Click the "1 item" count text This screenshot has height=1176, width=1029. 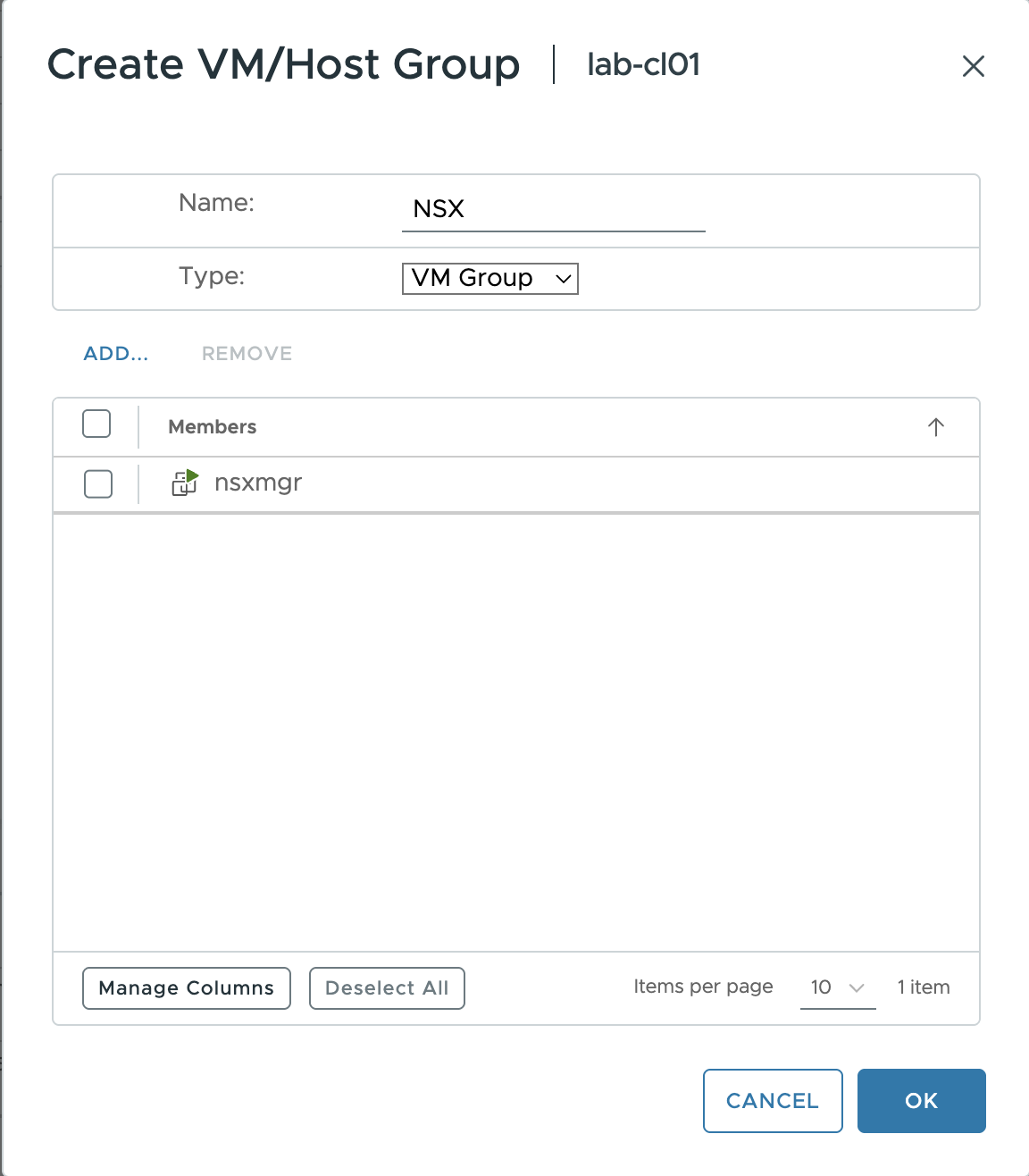(x=924, y=987)
